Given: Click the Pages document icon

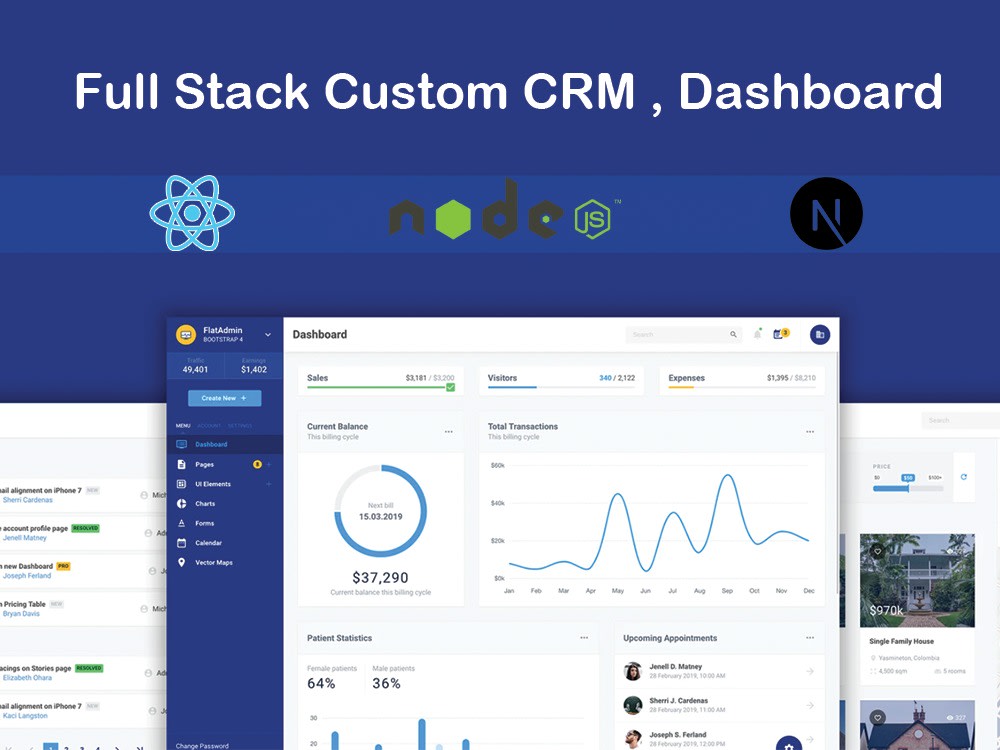Looking at the screenshot, I should point(181,464).
